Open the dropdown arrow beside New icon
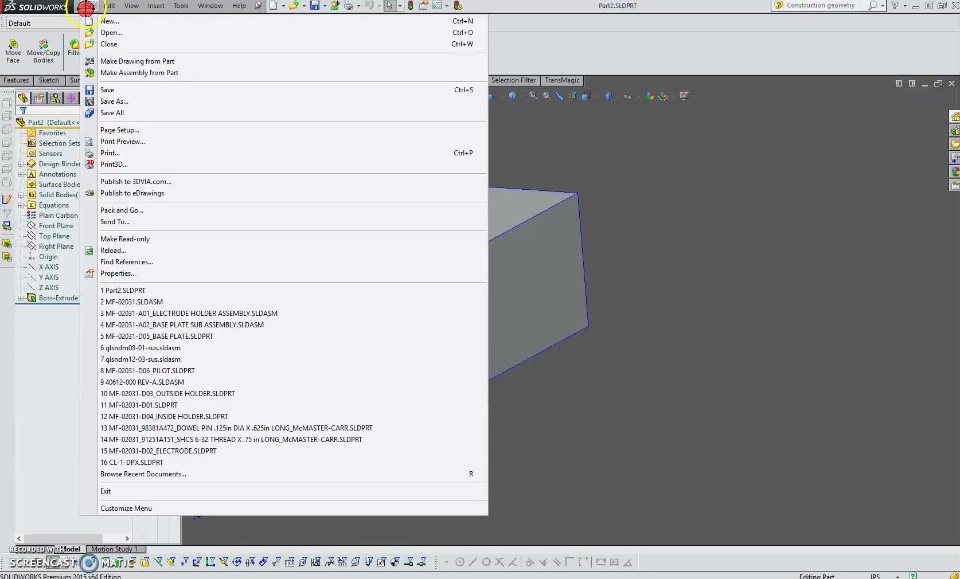 click(283, 6)
